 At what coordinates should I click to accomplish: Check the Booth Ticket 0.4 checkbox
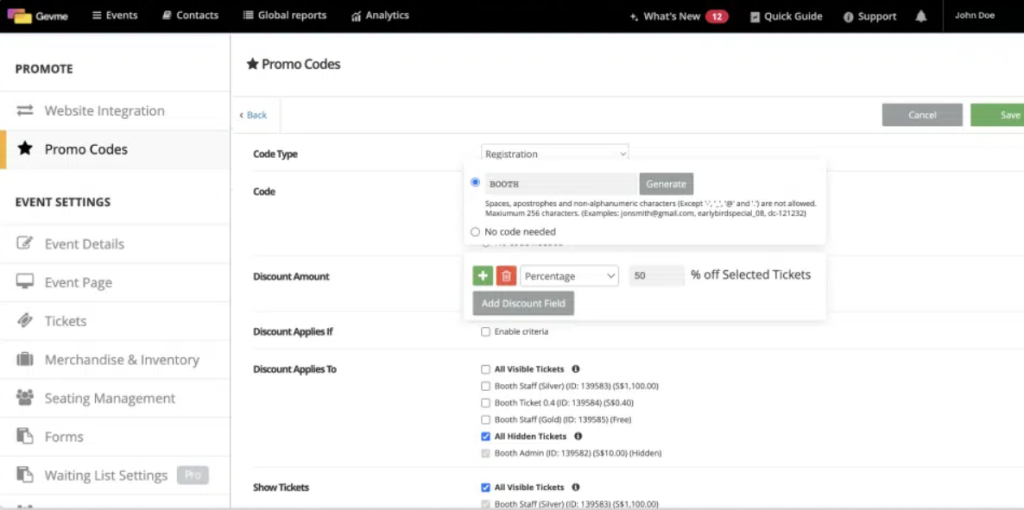coord(485,403)
